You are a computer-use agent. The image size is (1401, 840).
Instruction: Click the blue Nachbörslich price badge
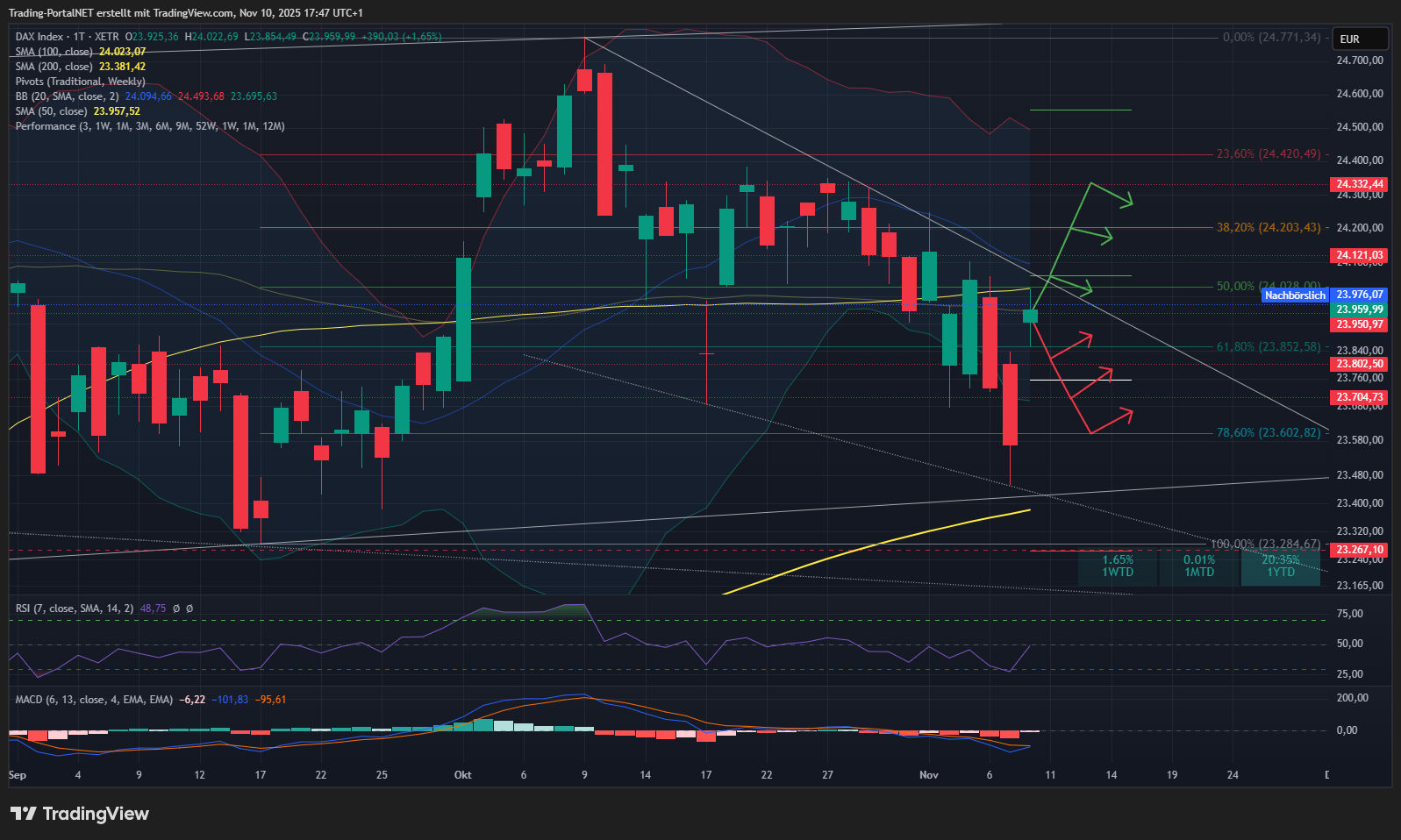pyautogui.click(x=1295, y=295)
